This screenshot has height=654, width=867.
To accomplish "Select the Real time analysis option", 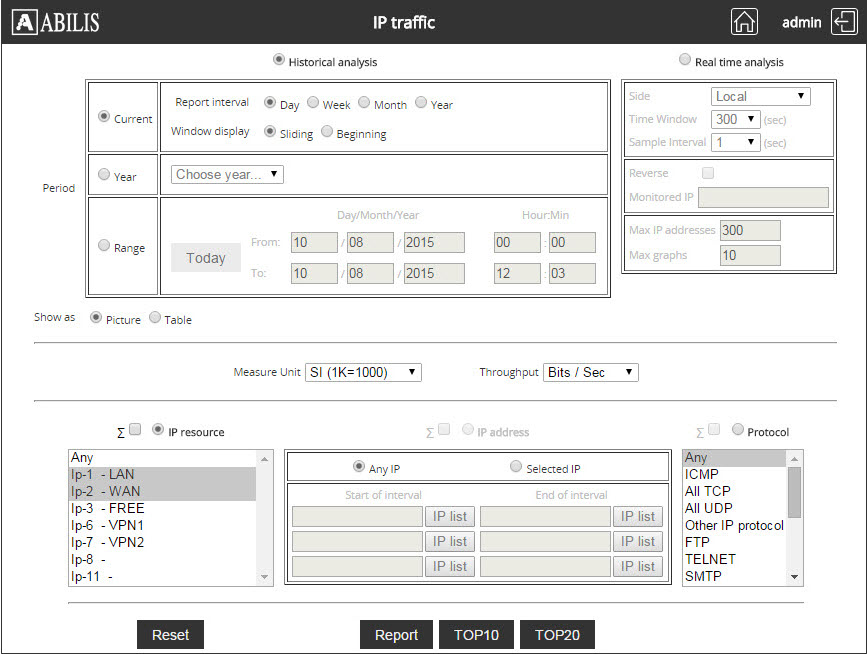I will click(x=686, y=60).
